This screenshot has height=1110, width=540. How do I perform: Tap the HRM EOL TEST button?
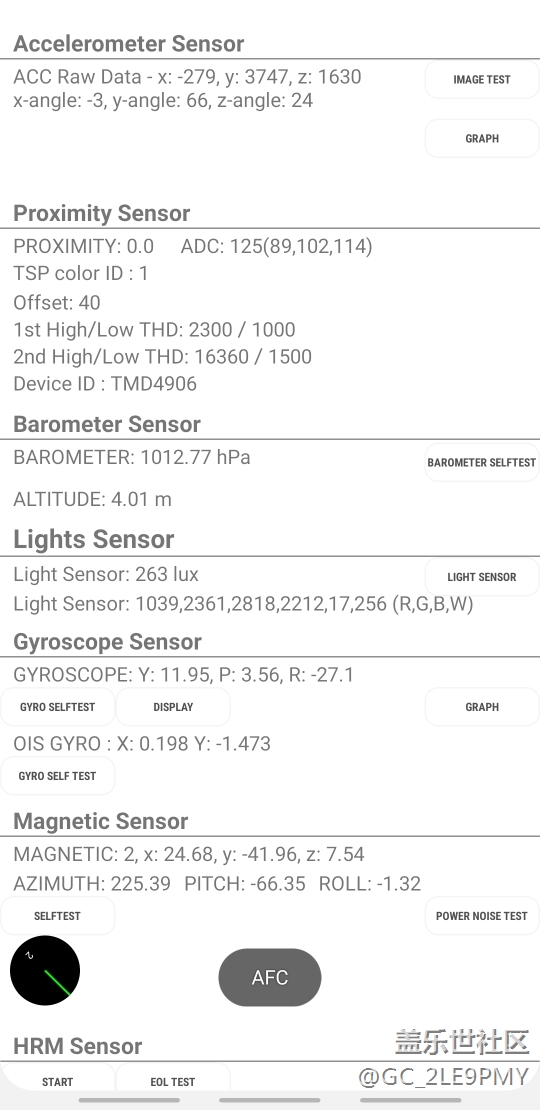[173, 1081]
